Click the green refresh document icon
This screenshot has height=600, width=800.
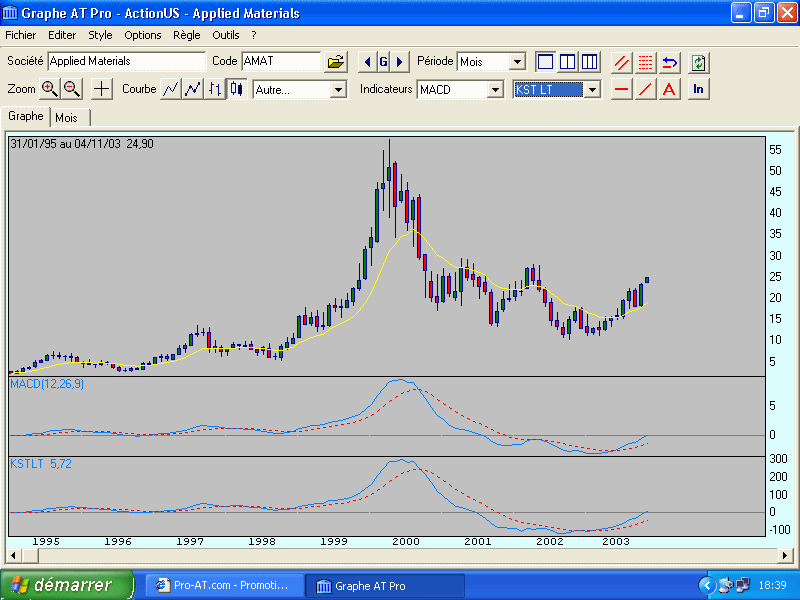click(x=698, y=62)
